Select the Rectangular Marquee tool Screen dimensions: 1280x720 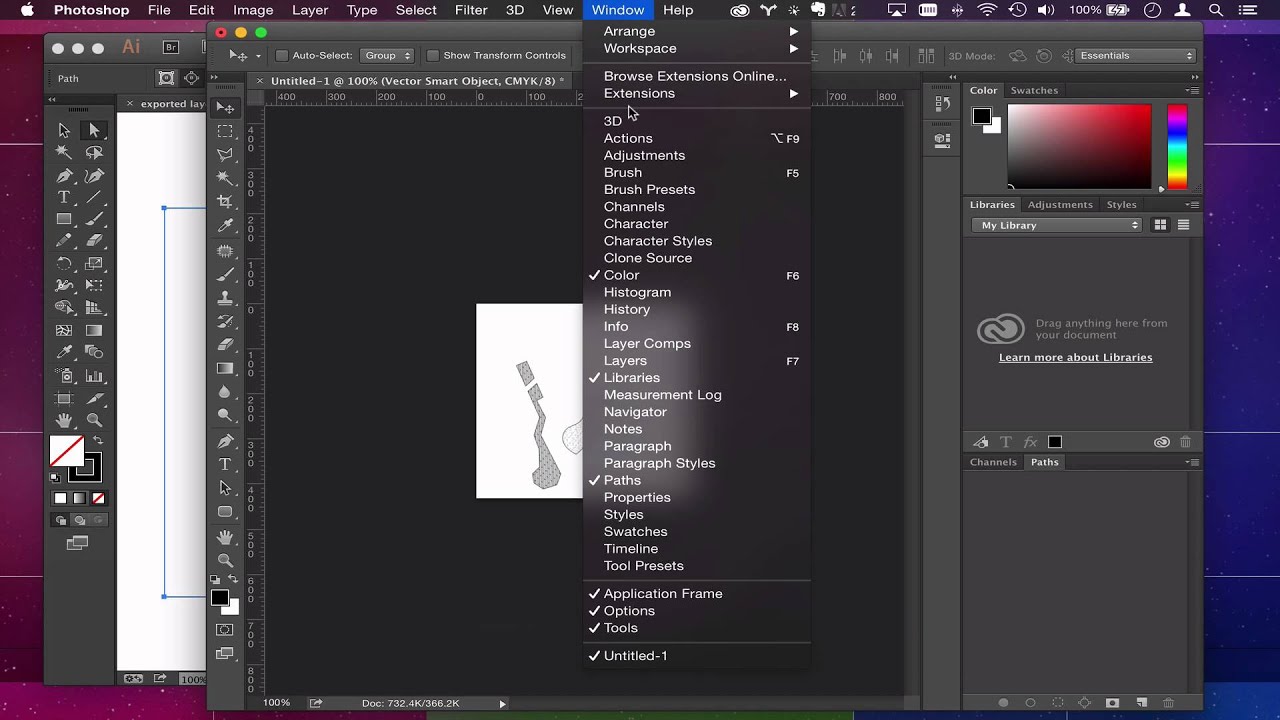point(226,132)
